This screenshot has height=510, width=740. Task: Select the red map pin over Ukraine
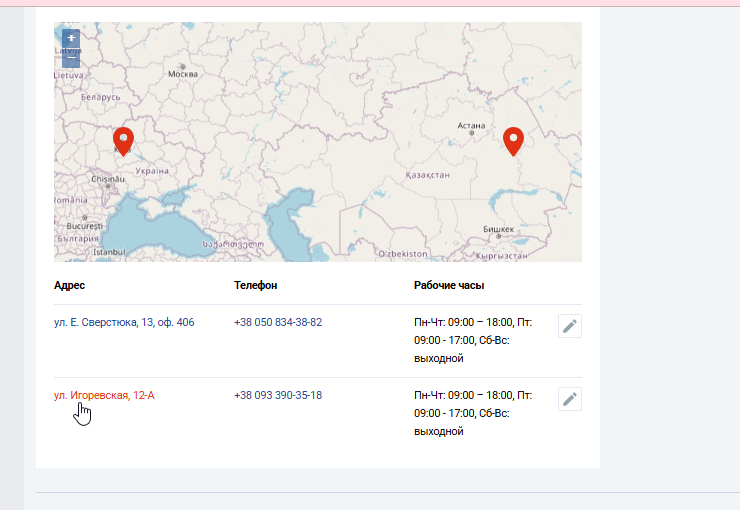(x=123, y=142)
